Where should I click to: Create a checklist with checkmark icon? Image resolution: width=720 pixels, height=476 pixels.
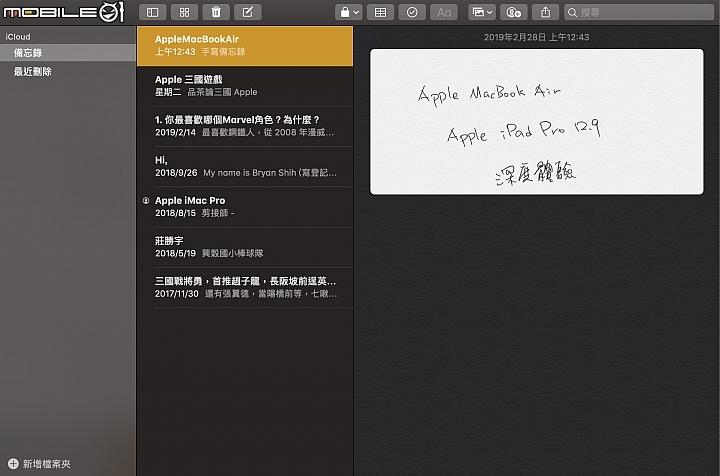pyautogui.click(x=412, y=12)
